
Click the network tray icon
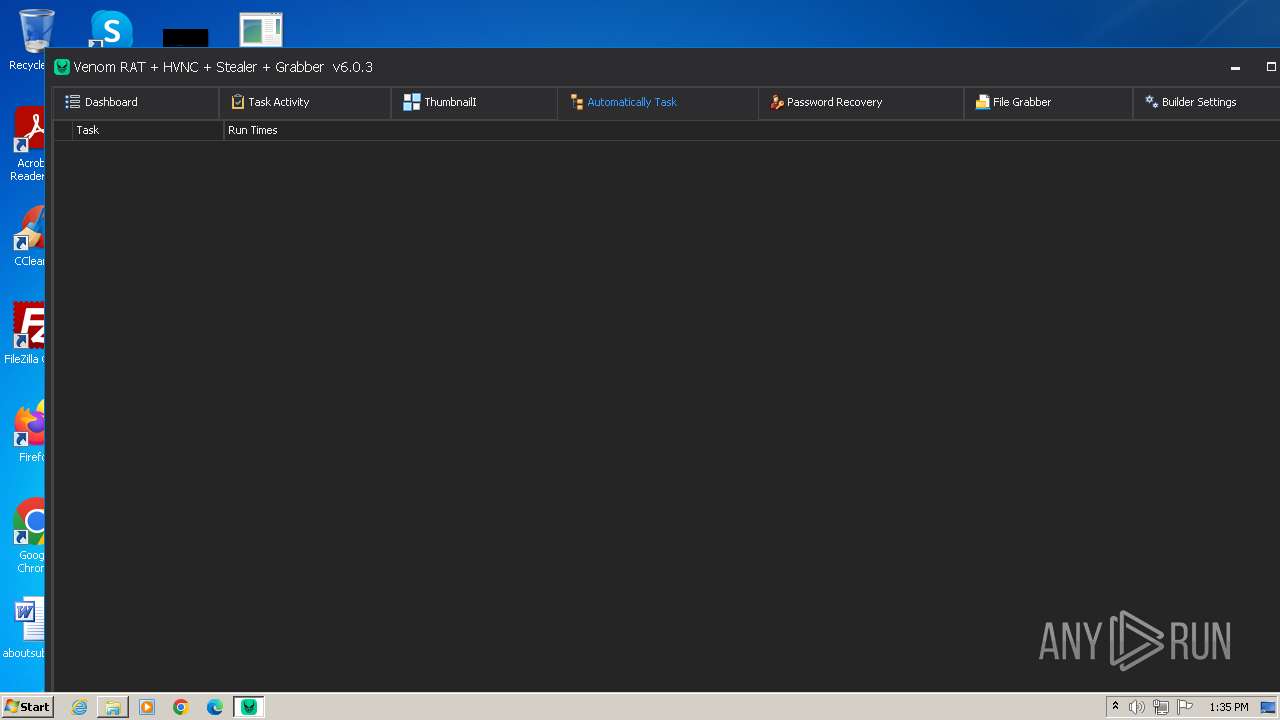(1161, 707)
